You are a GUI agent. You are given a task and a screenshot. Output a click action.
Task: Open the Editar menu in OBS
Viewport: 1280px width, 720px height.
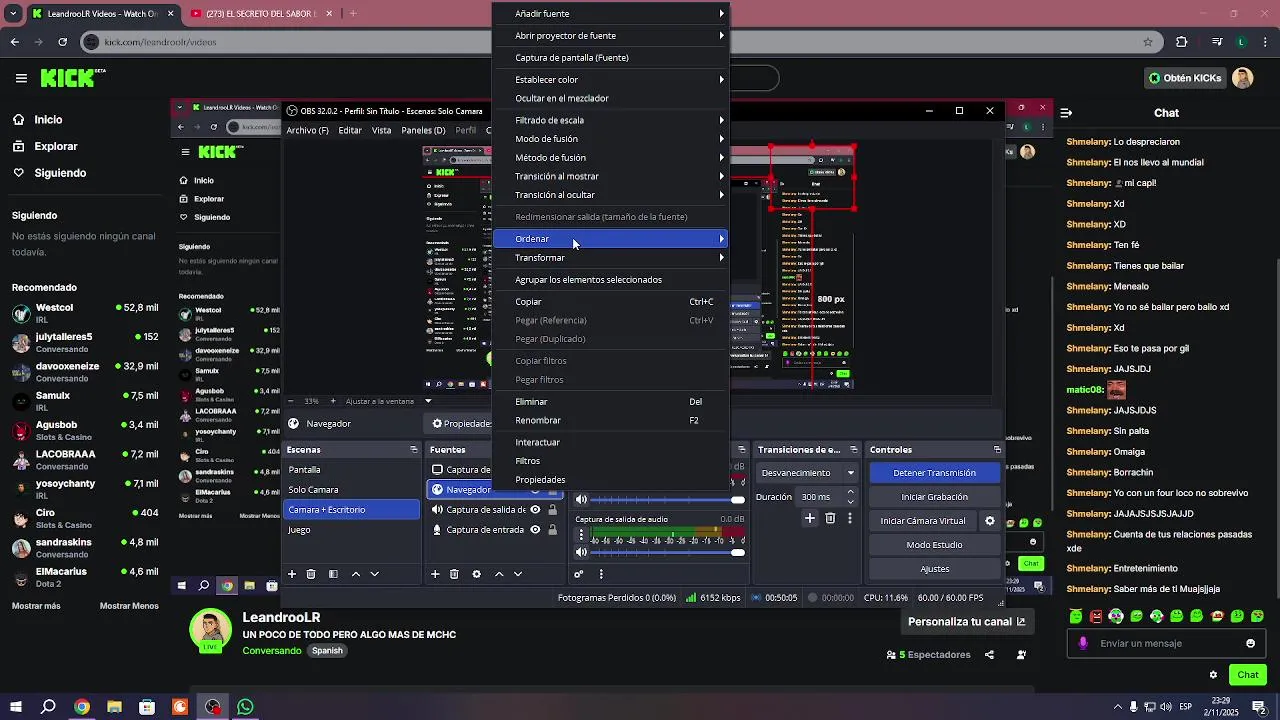pos(350,130)
